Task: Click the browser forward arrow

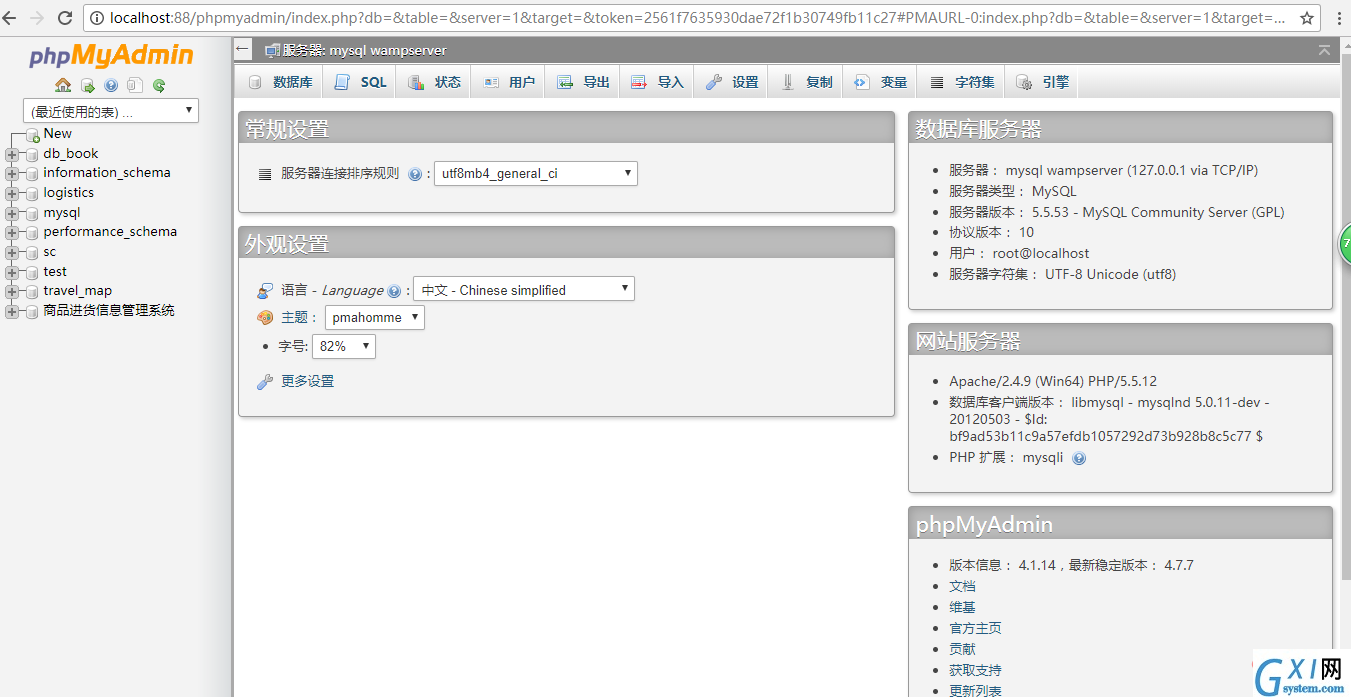Action: pyautogui.click(x=37, y=18)
